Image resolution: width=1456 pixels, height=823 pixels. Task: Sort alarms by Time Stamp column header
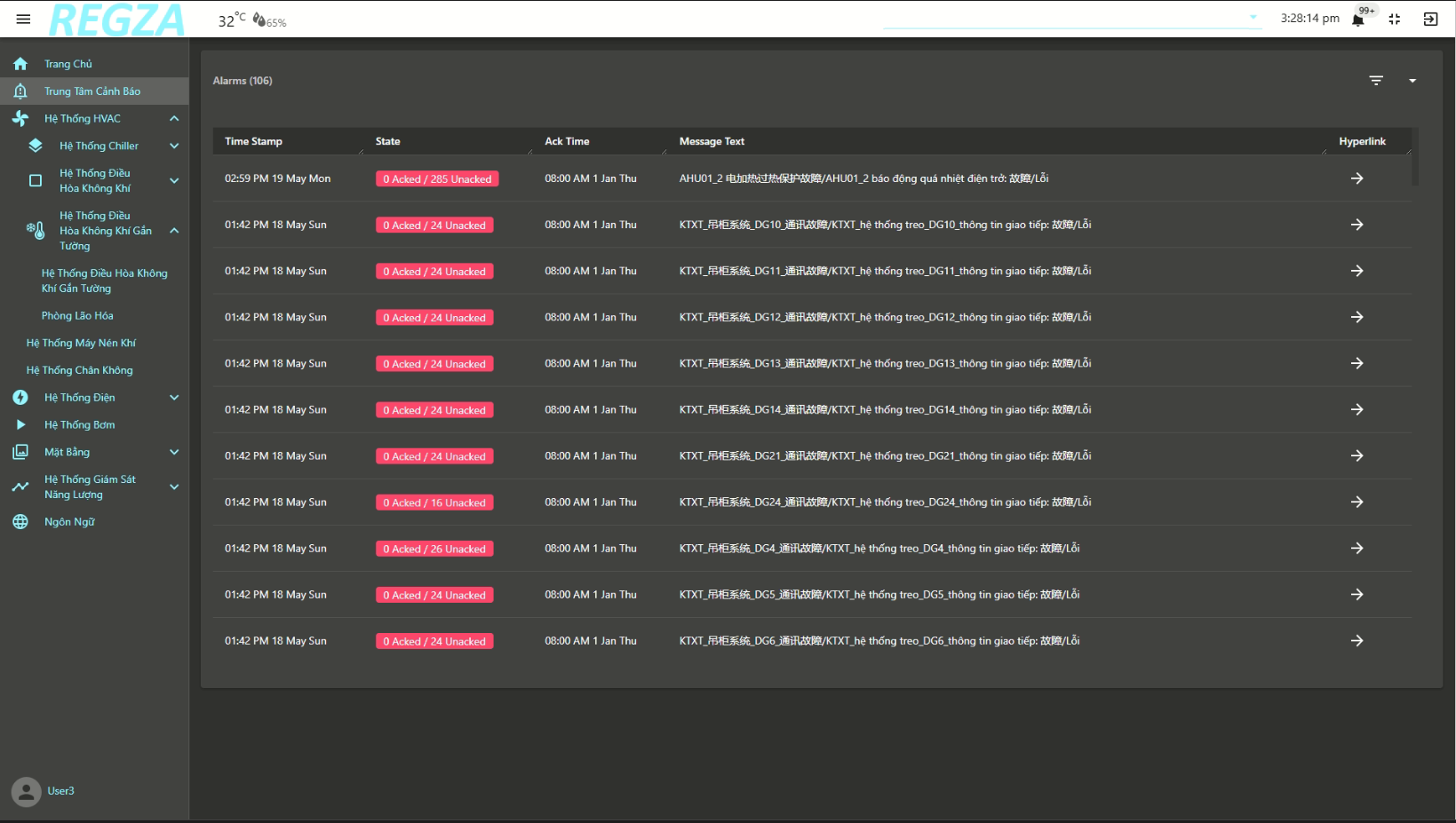(253, 141)
